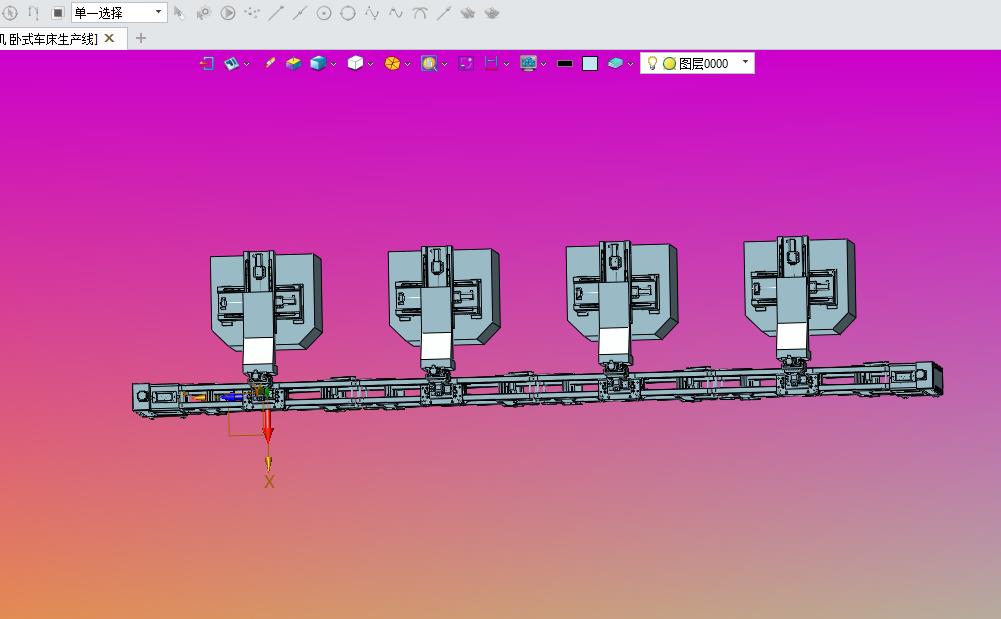Expand the zoom icon dropdown arrow
The height and width of the screenshot is (619, 1001).
[x=444, y=64]
